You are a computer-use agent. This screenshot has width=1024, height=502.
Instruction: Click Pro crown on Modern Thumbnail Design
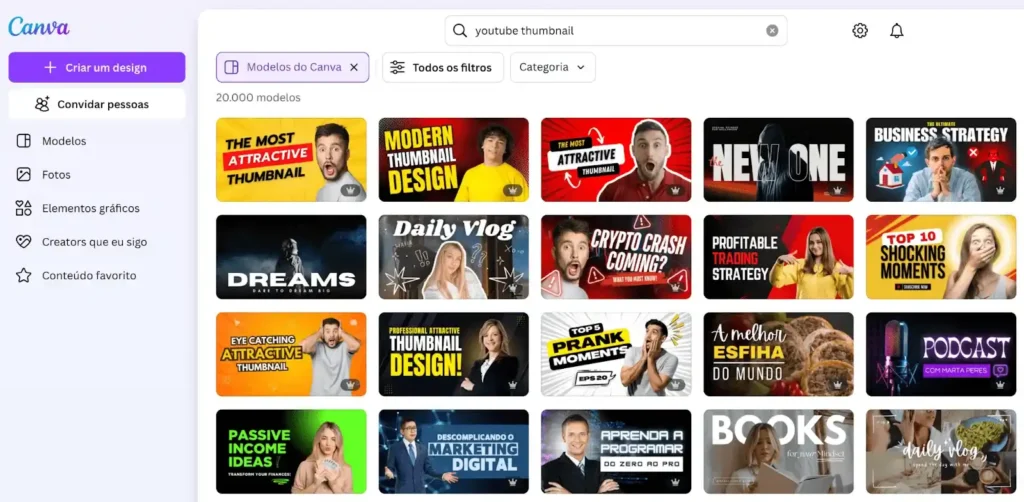tap(513, 191)
